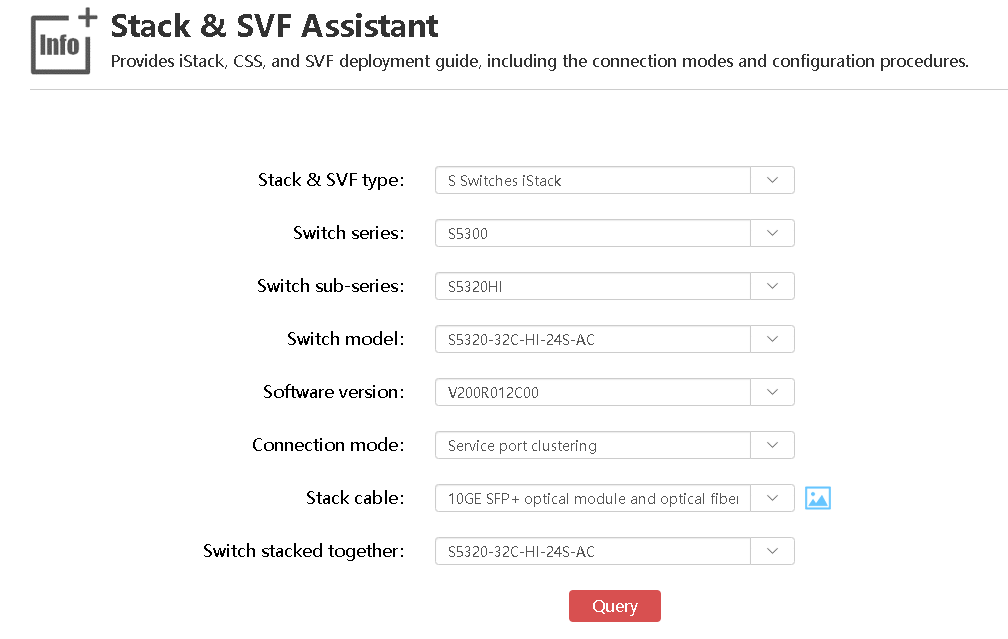Click the 'Switch sub-series:' label
1008x639 pixels.
click(330, 286)
